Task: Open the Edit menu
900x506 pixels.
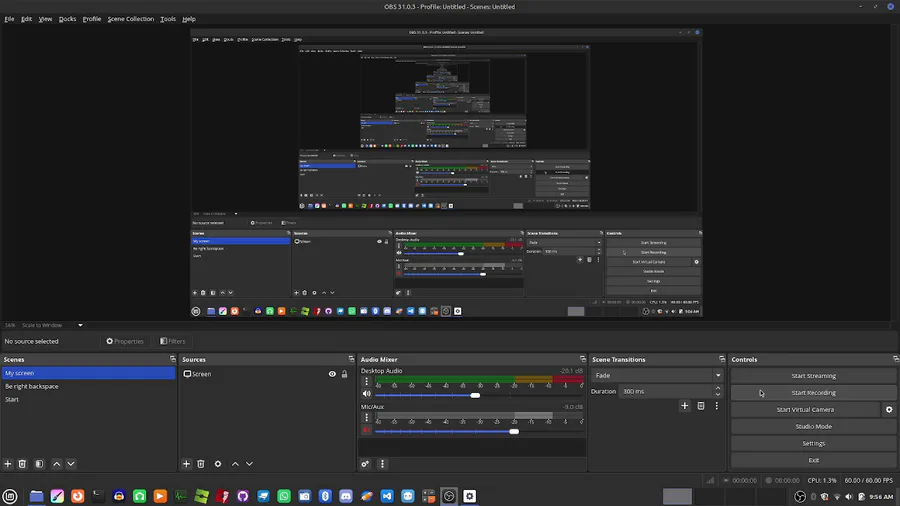Action: [x=26, y=19]
